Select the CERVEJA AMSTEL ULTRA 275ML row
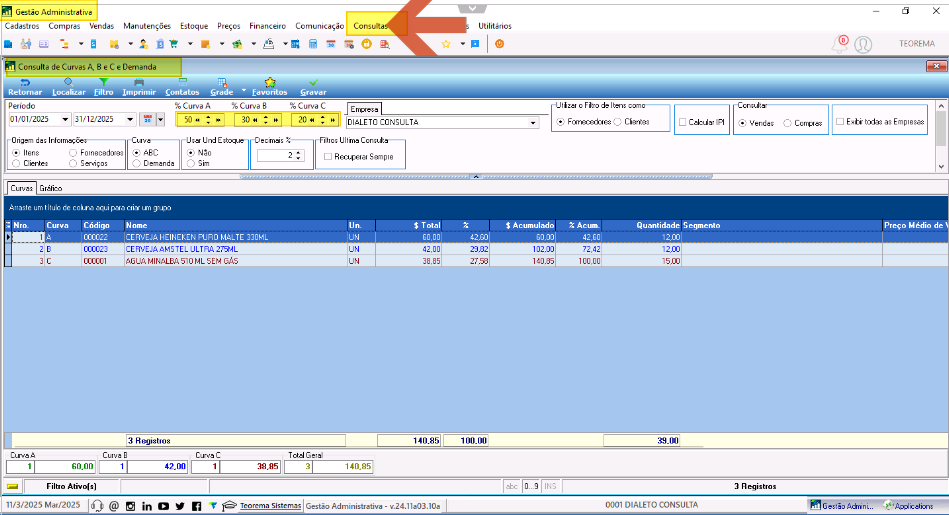The height and width of the screenshot is (515, 949). (x=476, y=249)
